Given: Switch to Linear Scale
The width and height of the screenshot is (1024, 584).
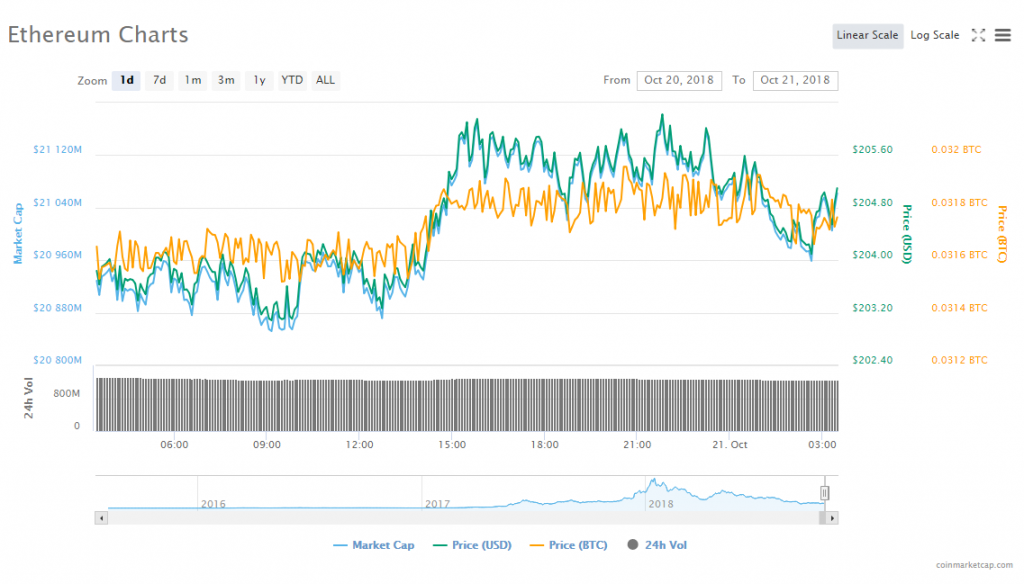Looking at the screenshot, I should click(x=867, y=36).
